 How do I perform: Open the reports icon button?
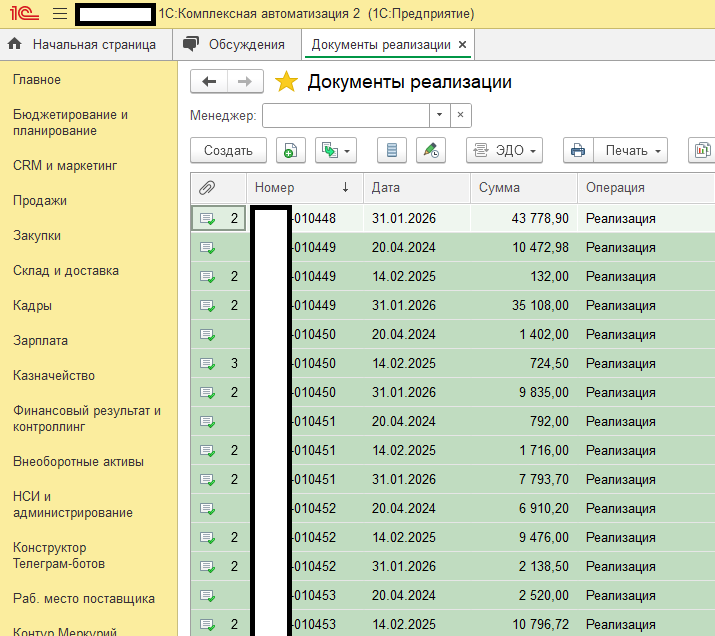coord(702,150)
